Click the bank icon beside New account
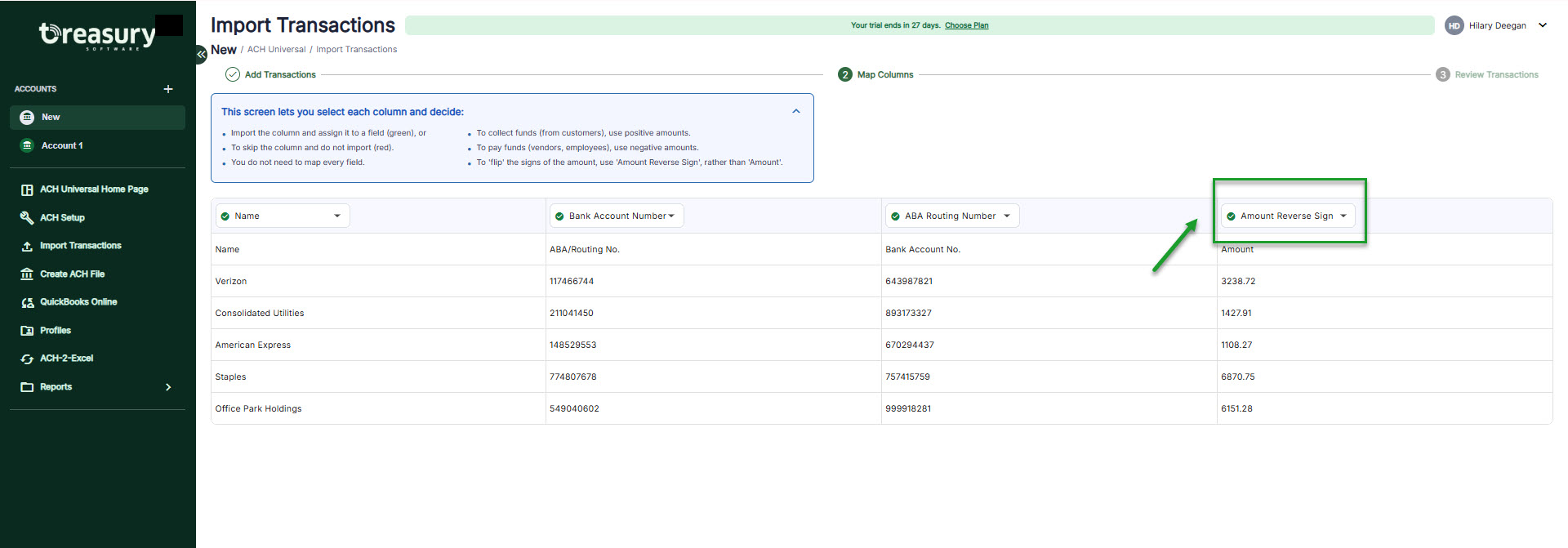Image resolution: width=1568 pixels, height=548 pixels. coord(27,118)
